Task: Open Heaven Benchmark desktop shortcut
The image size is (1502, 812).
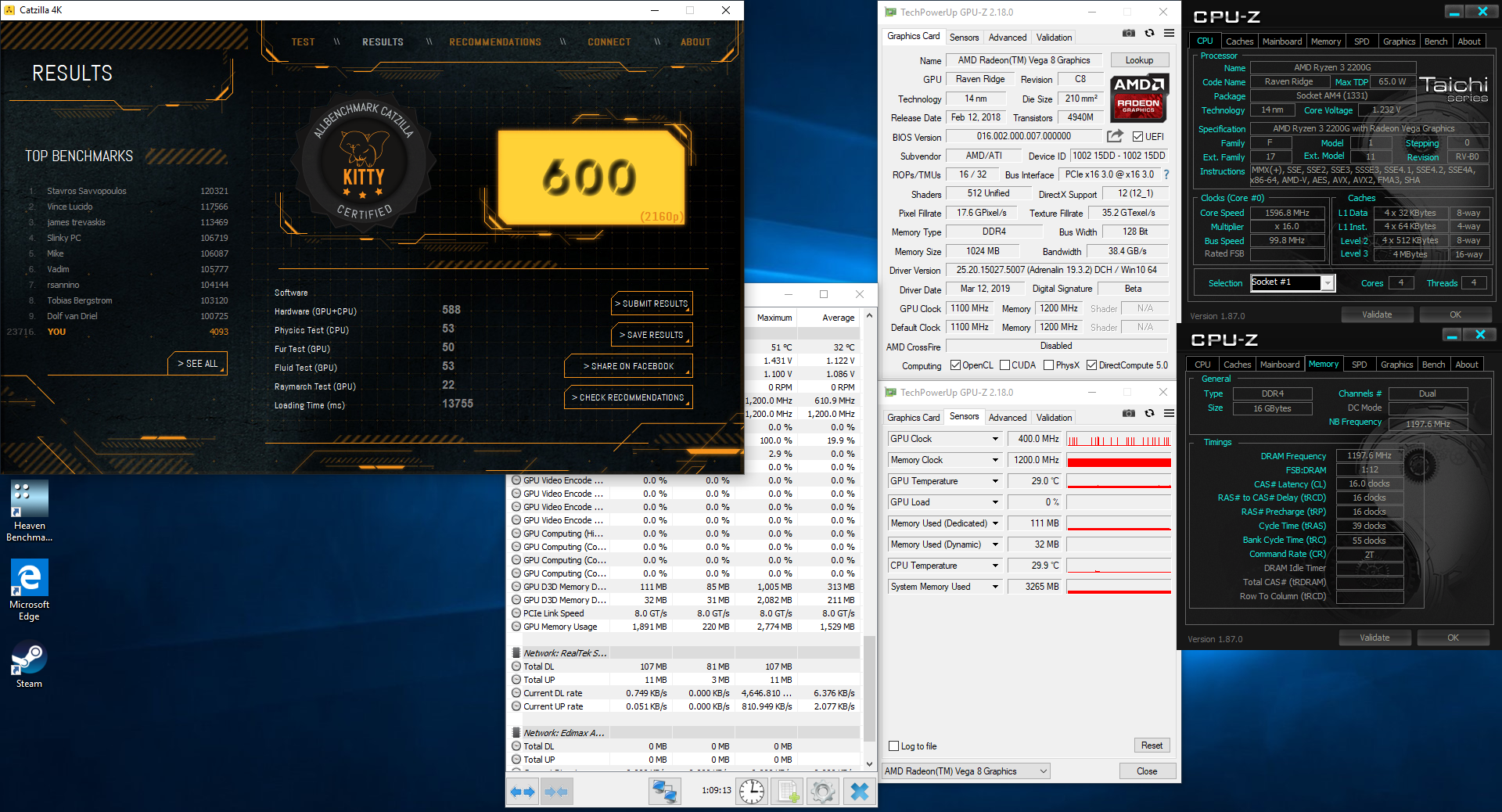Action: pyautogui.click(x=30, y=512)
